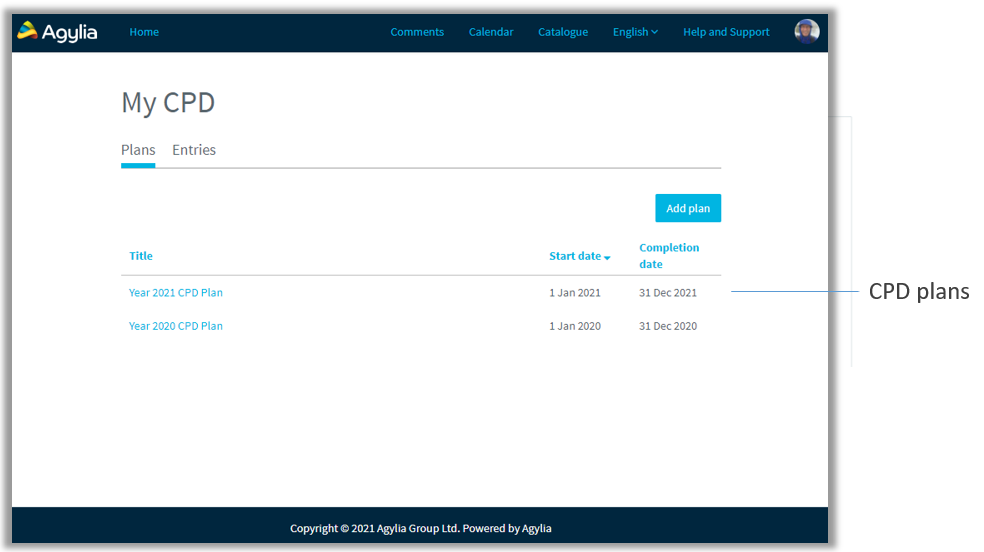984x552 pixels.
Task: Sort by Completion date column
Action: [669, 256]
